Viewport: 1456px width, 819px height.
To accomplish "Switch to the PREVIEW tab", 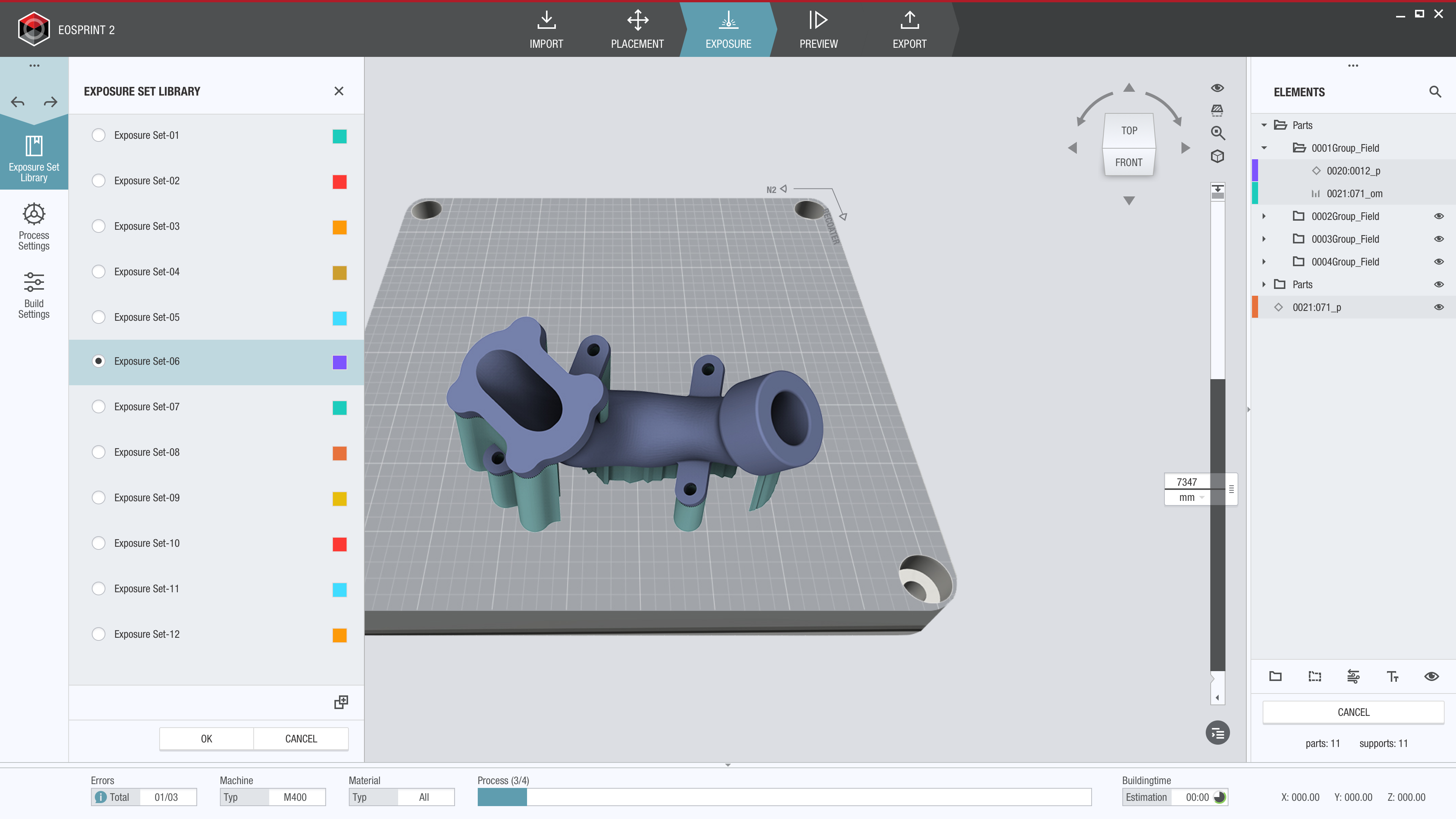I will [818, 30].
